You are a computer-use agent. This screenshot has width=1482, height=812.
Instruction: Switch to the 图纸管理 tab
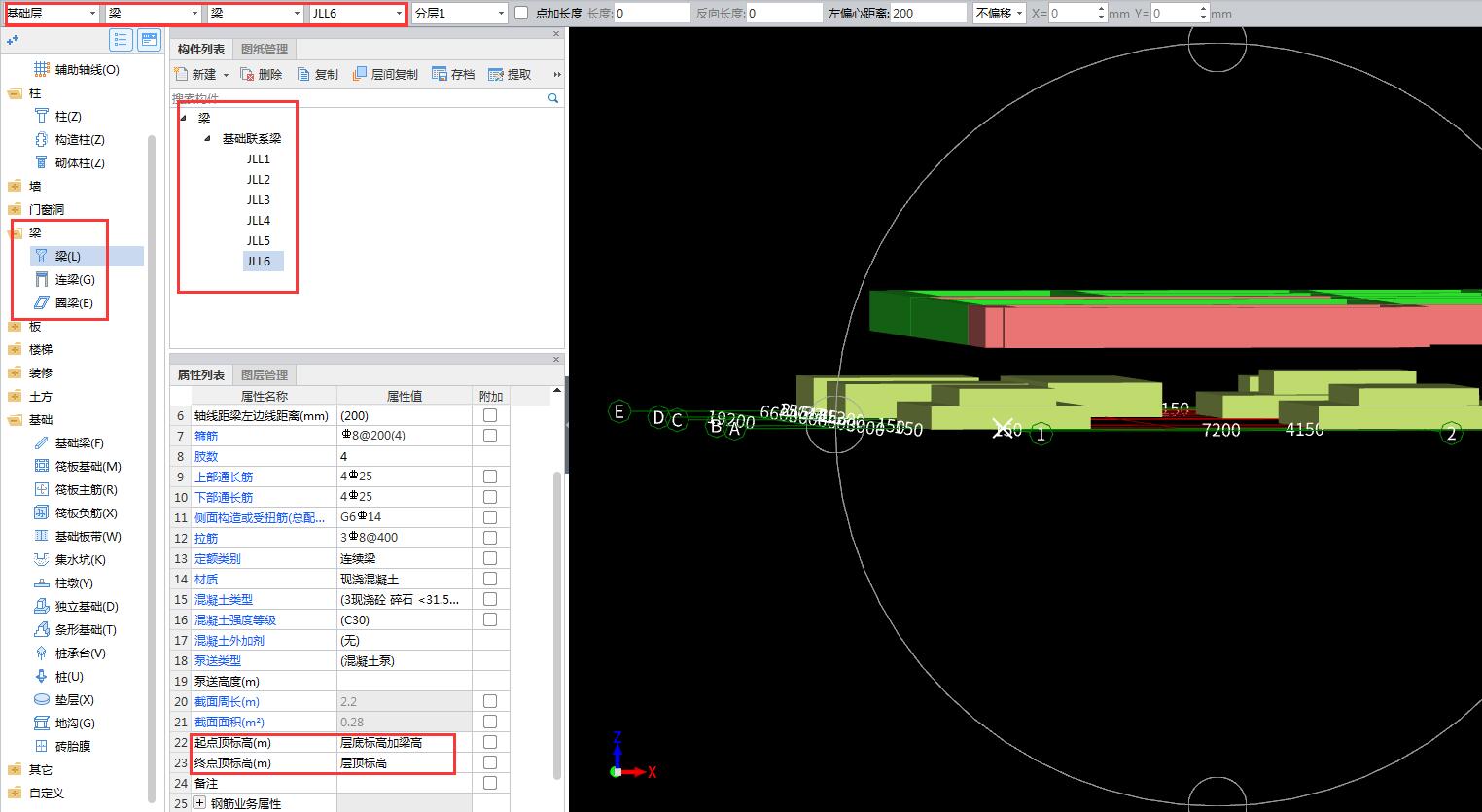pyautogui.click(x=264, y=49)
